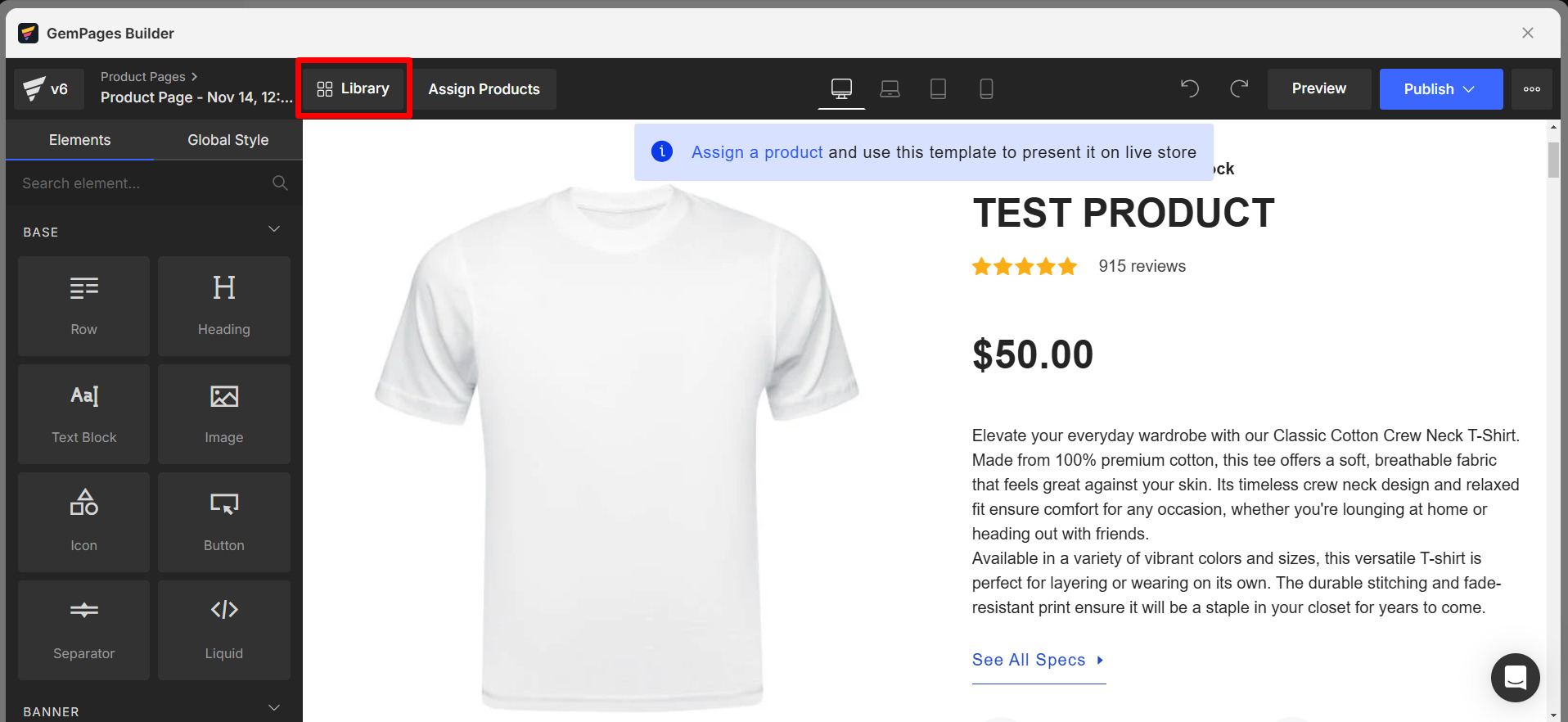
Task: Pick the Separator element
Action: (x=83, y=629)
